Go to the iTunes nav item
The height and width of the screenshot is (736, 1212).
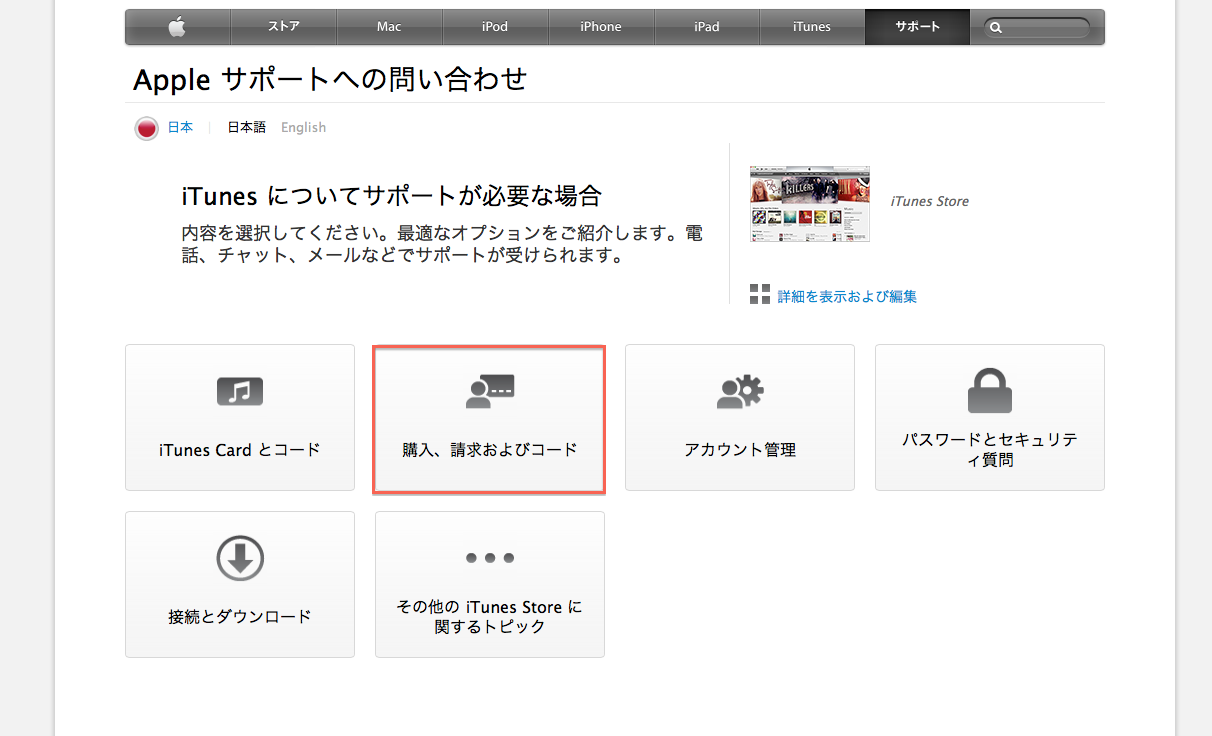click(812, 27)
